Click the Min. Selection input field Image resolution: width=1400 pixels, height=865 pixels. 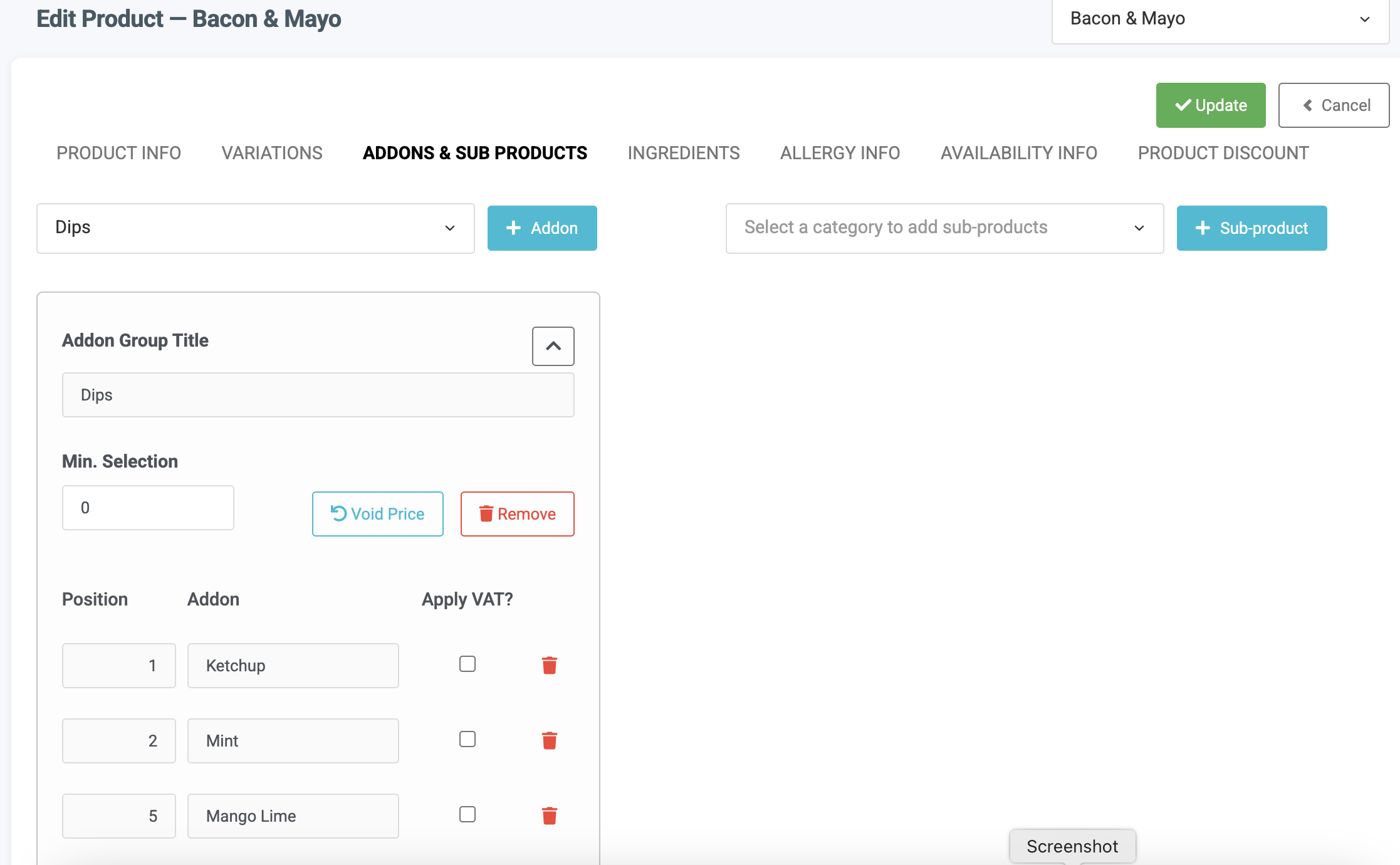coord(148,507)
